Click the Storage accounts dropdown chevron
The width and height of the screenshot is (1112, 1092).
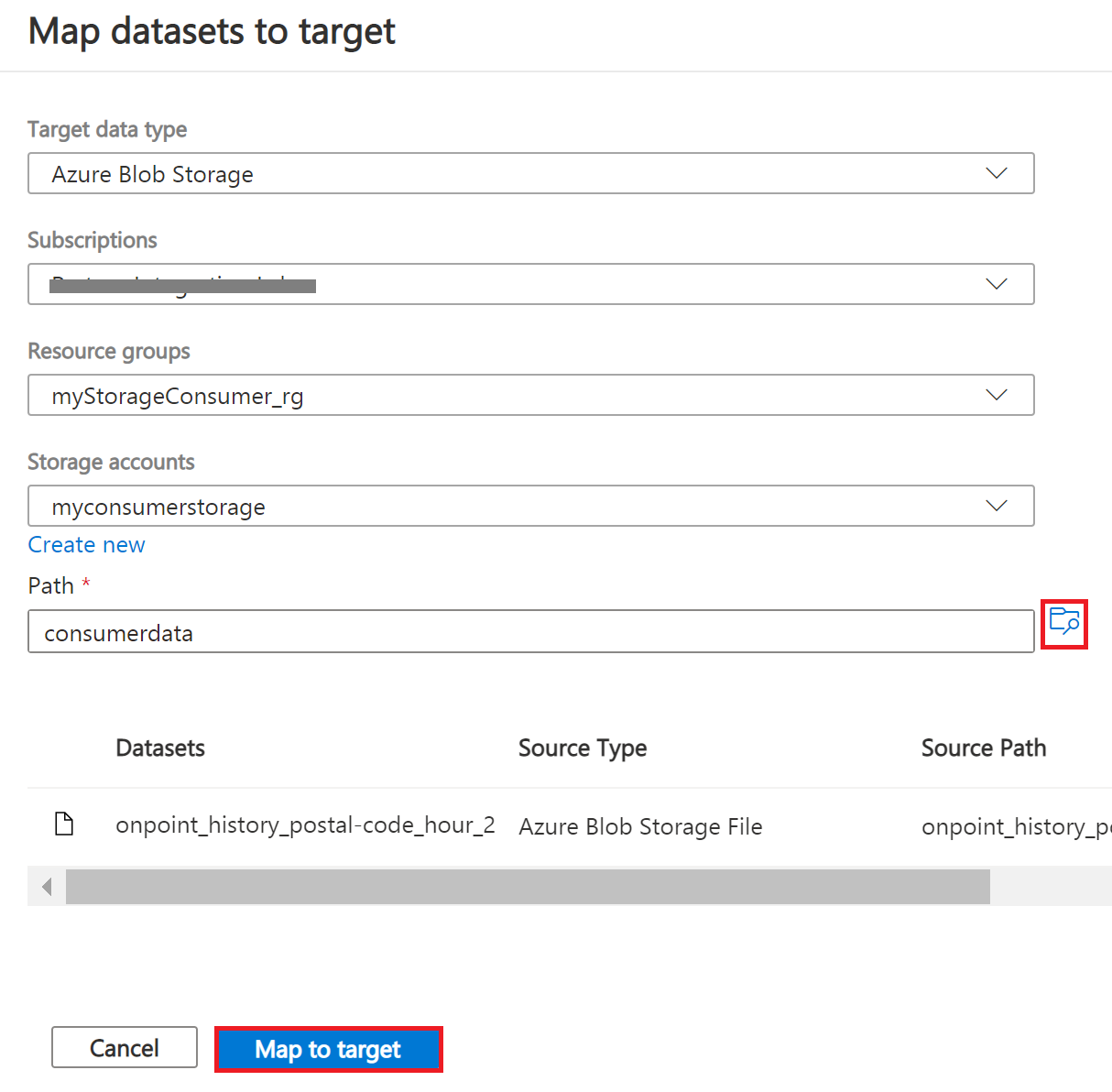pyautogui.click(x=996, y=506)
